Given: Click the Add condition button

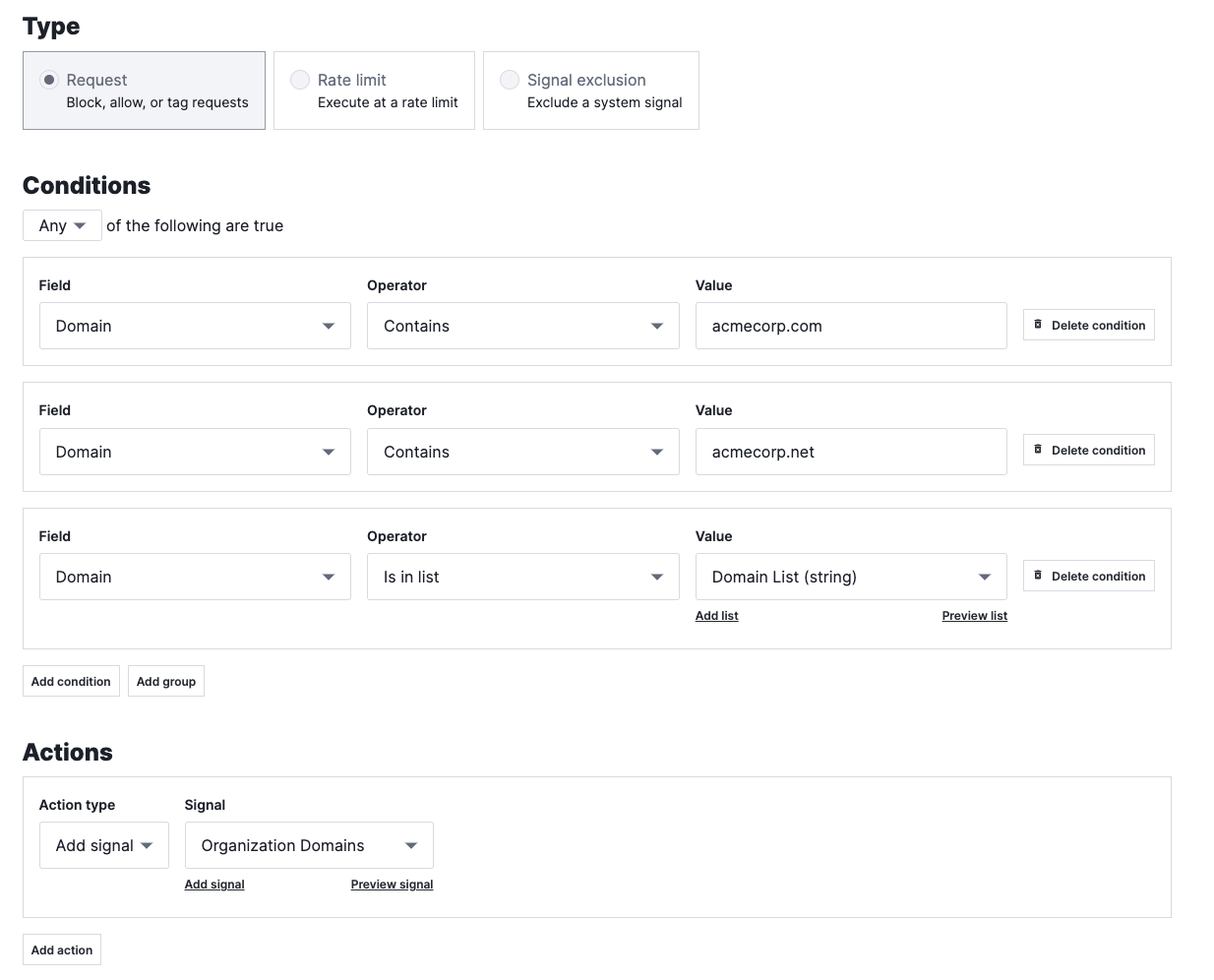Looking at the screenshot, I should point(70,681).
